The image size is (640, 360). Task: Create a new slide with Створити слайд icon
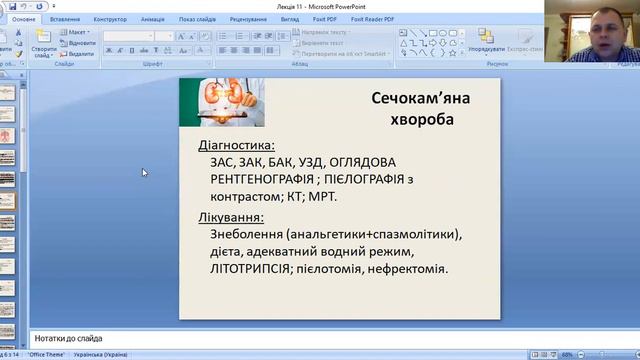(43, 37)
